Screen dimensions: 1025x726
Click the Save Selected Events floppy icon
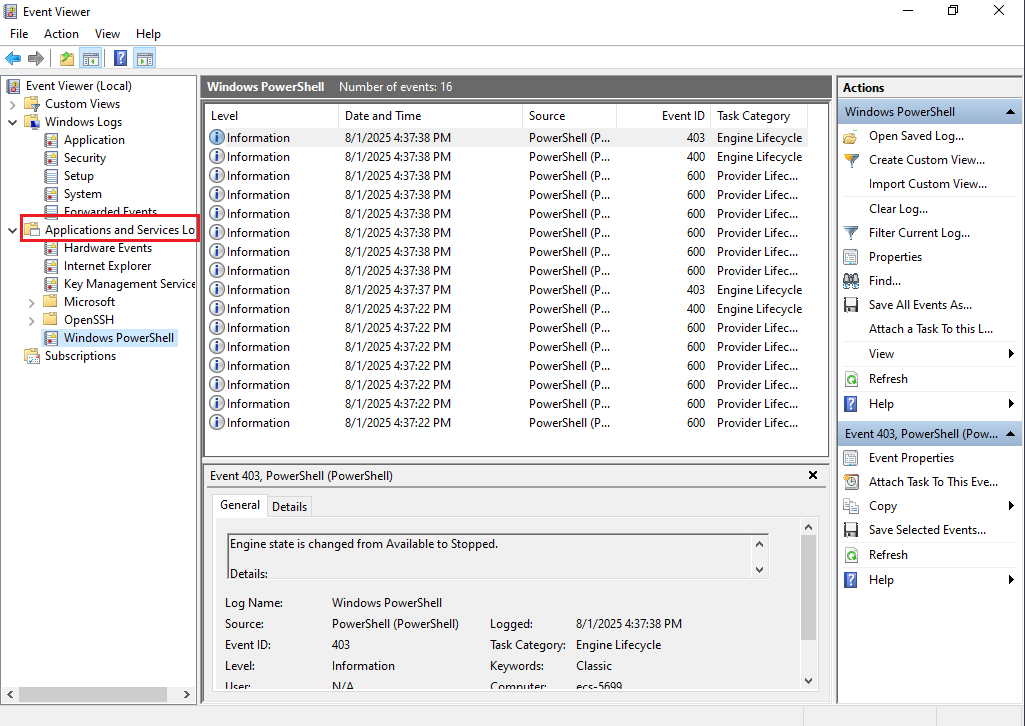pos(850,530)
